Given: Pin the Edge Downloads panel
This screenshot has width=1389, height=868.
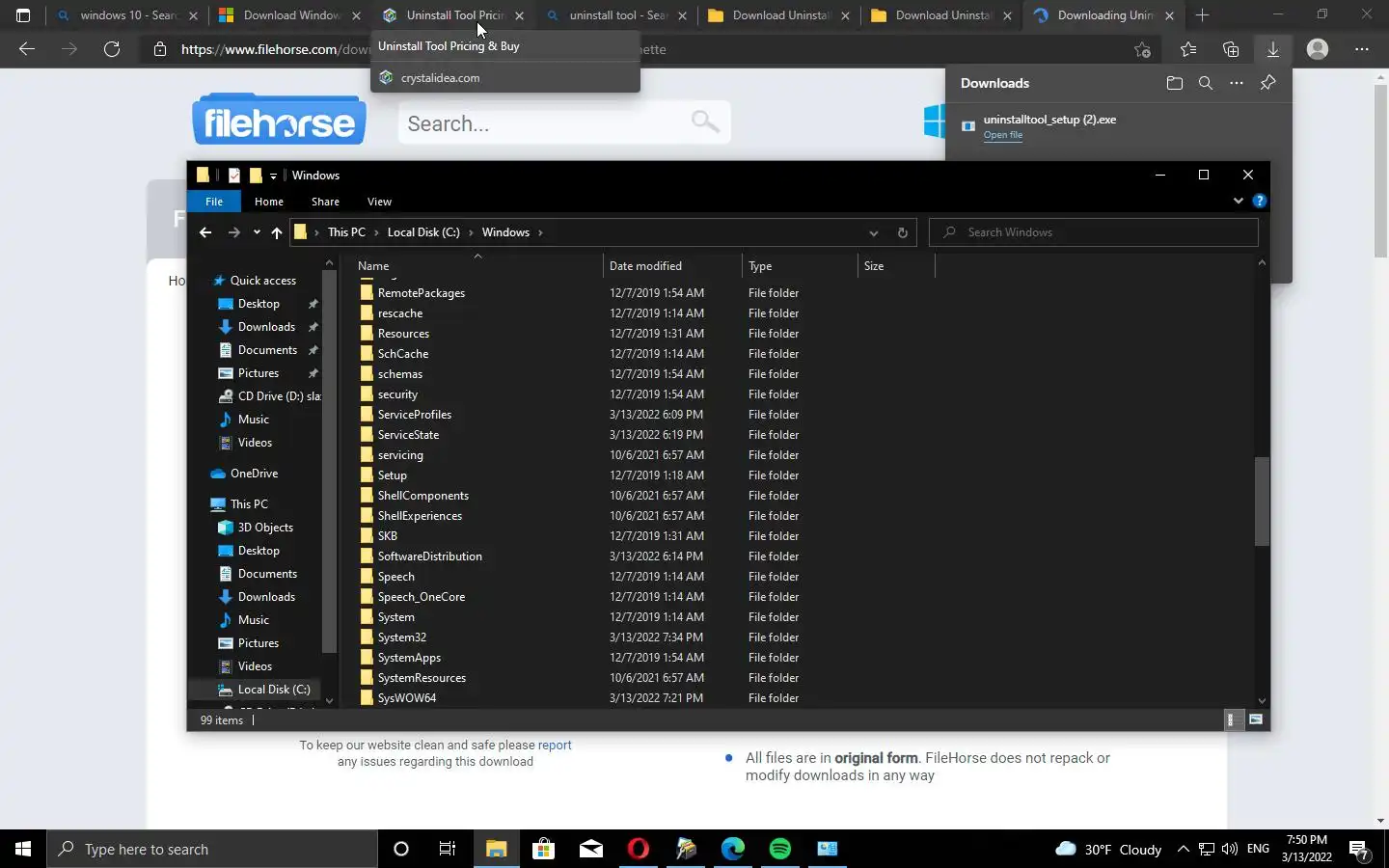Looking at the screenshot, I should point(1267,83).
